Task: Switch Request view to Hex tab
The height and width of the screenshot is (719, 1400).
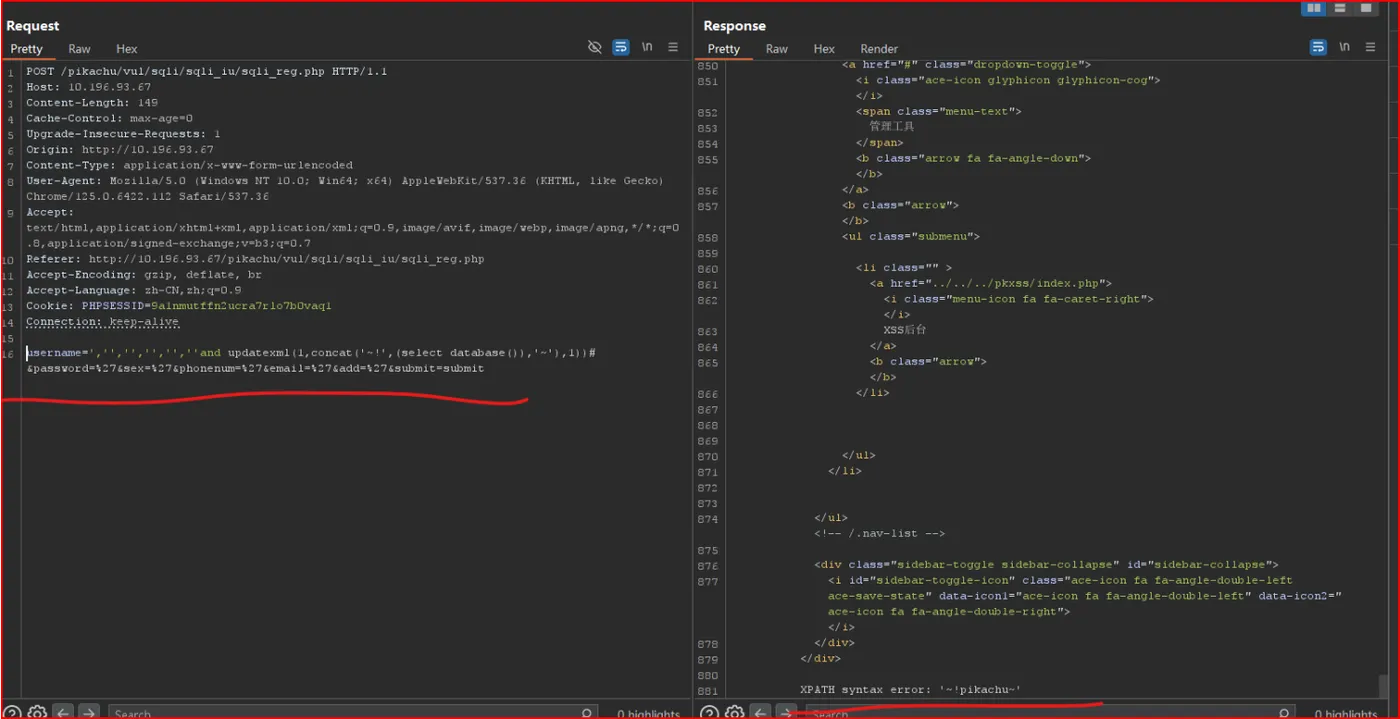Action: (127, 49)
